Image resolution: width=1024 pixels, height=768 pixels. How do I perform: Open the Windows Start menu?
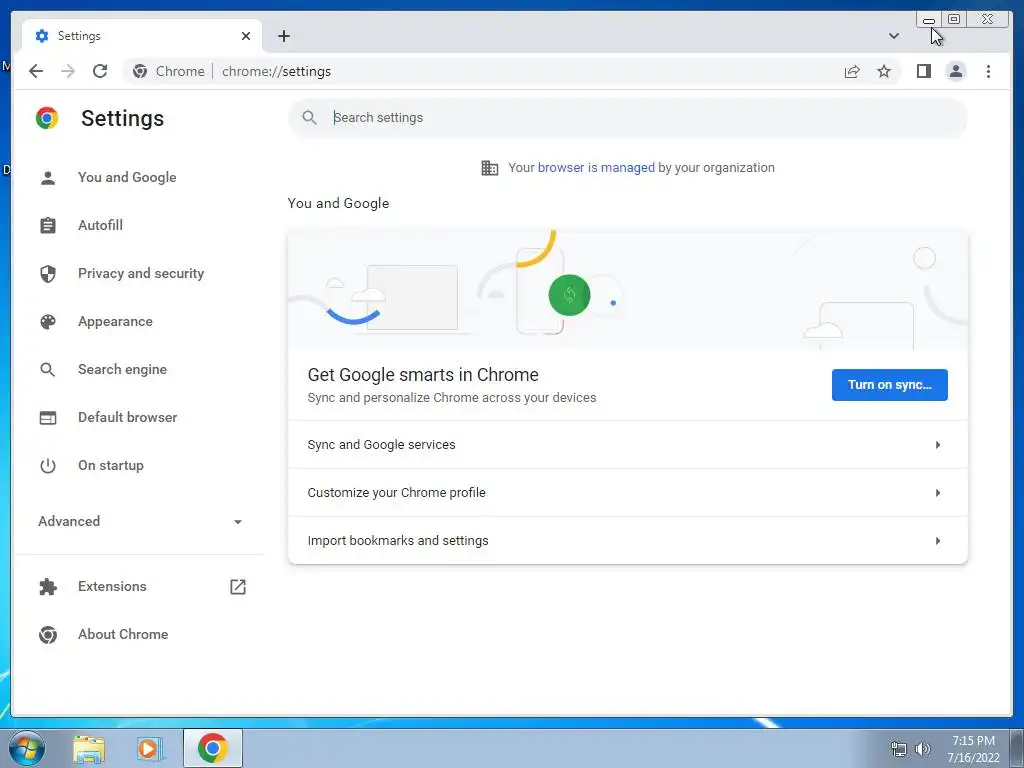[25, 749]
